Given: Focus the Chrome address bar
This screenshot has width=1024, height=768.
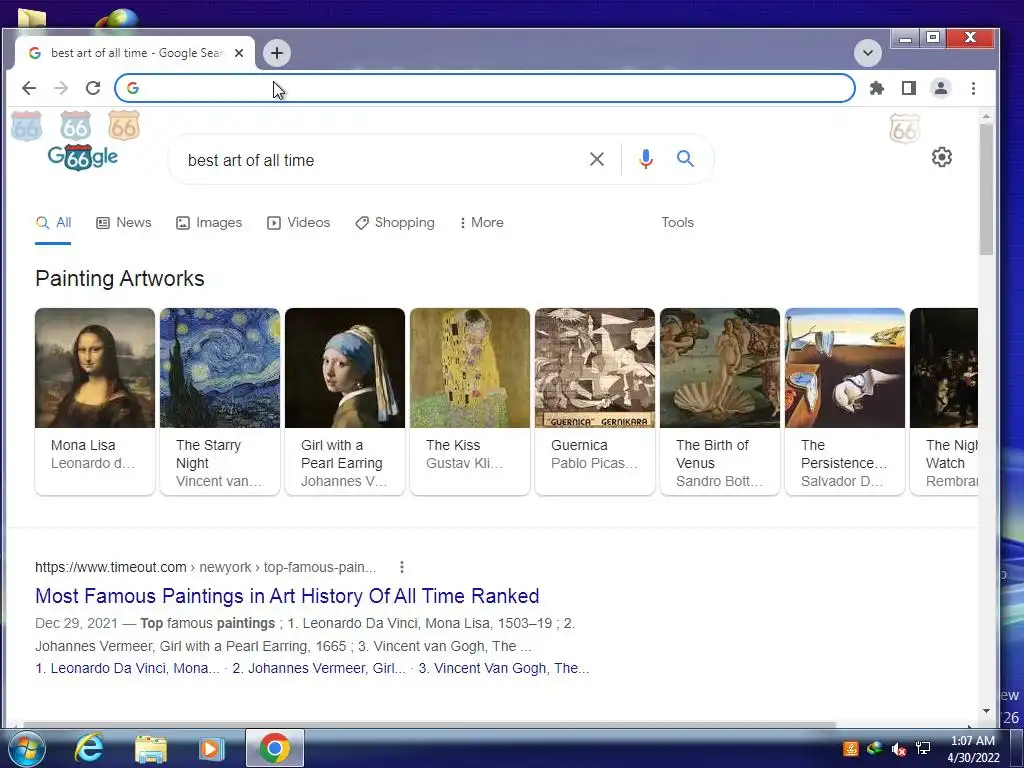Looking at the screenshot, I should tap(485, 88).
